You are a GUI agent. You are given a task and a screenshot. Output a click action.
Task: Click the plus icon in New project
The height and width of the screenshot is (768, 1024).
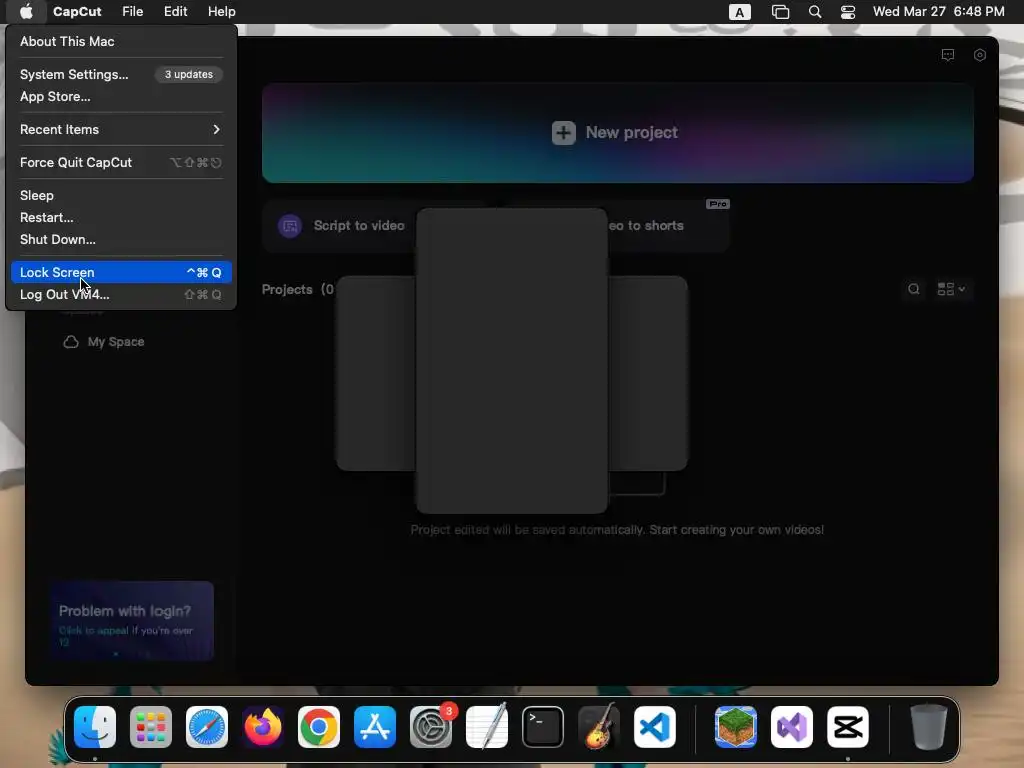click(x=564, y=133)
